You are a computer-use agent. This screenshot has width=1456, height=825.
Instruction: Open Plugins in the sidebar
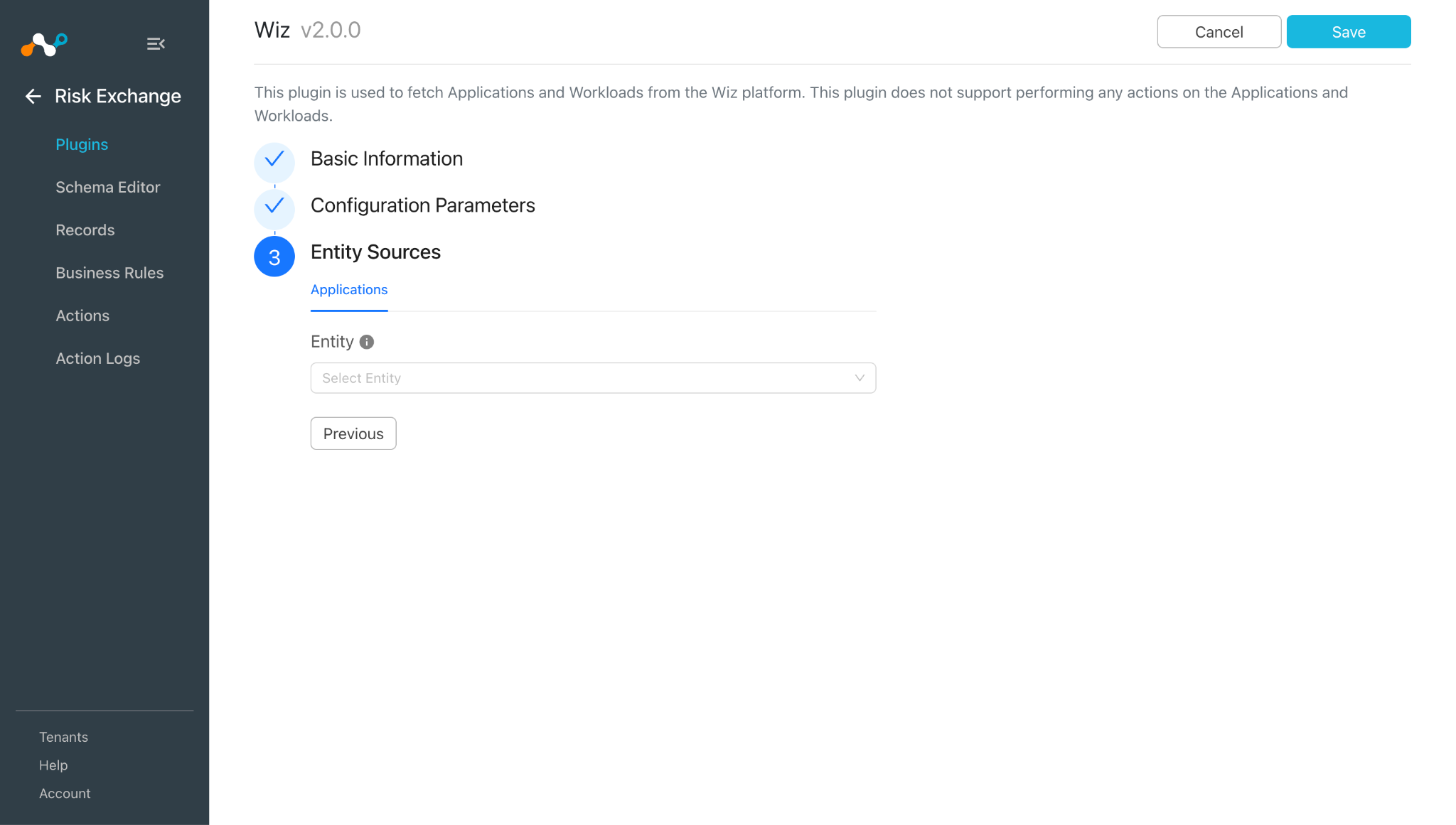(82, 144)
